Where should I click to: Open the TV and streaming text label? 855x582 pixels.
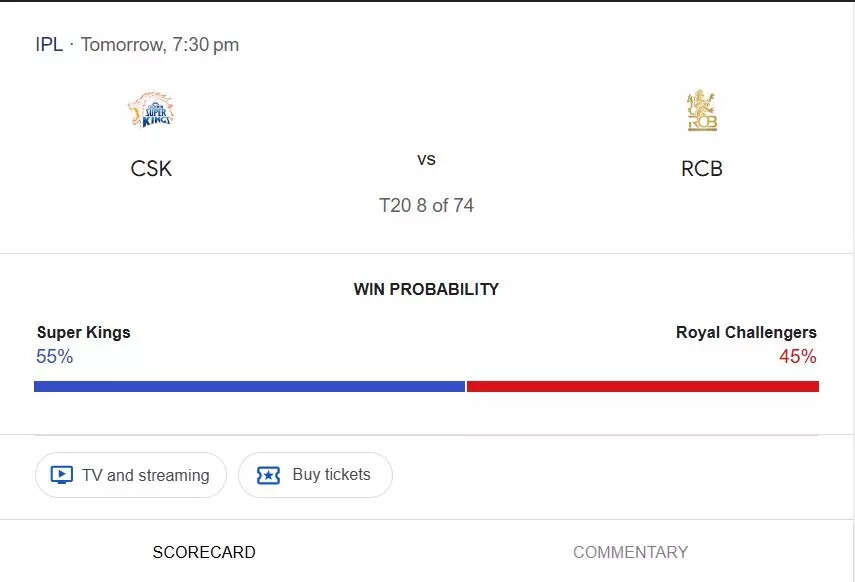click(145, 475)
